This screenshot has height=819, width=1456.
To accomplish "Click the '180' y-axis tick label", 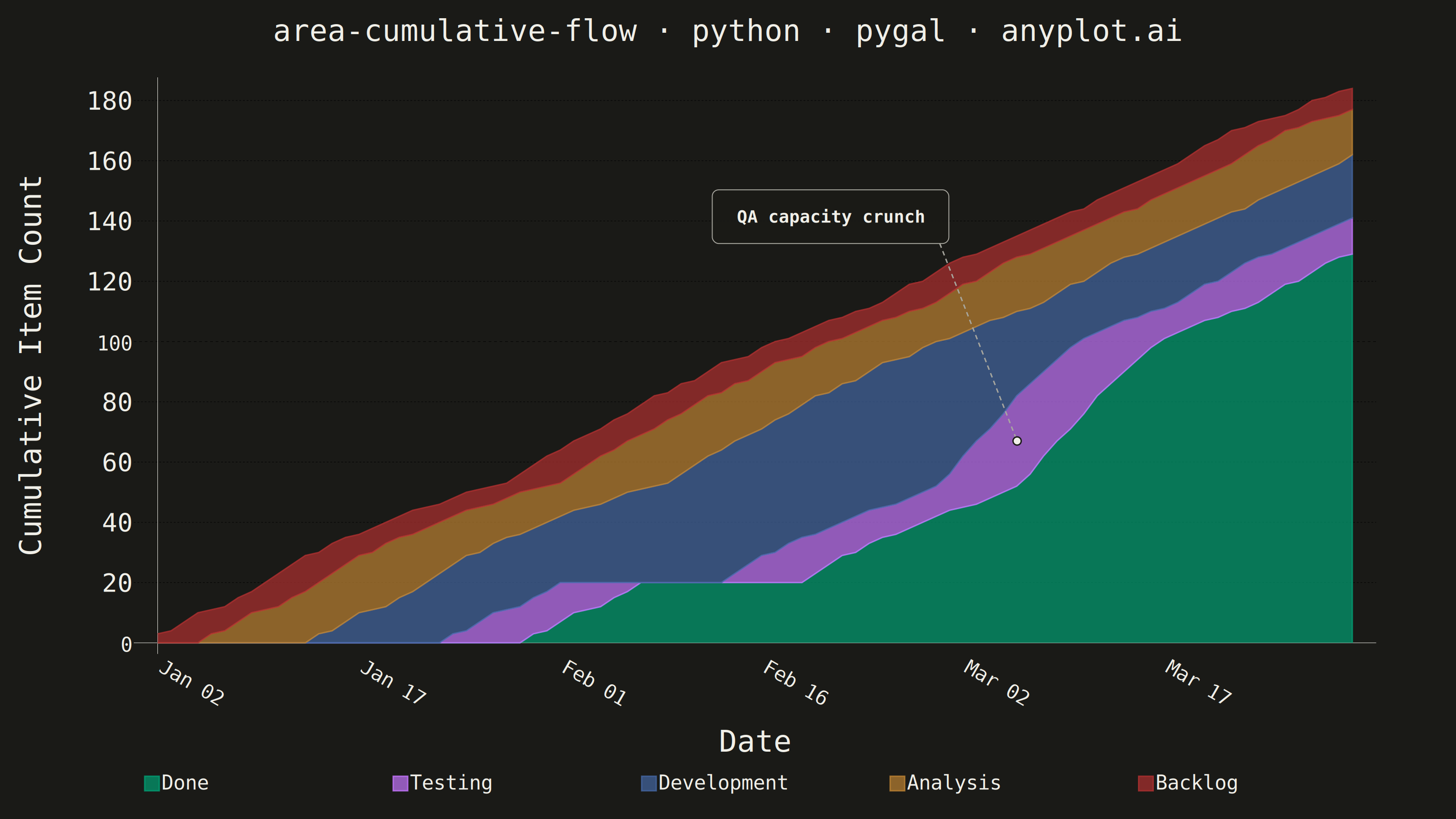I will point(110,101).
